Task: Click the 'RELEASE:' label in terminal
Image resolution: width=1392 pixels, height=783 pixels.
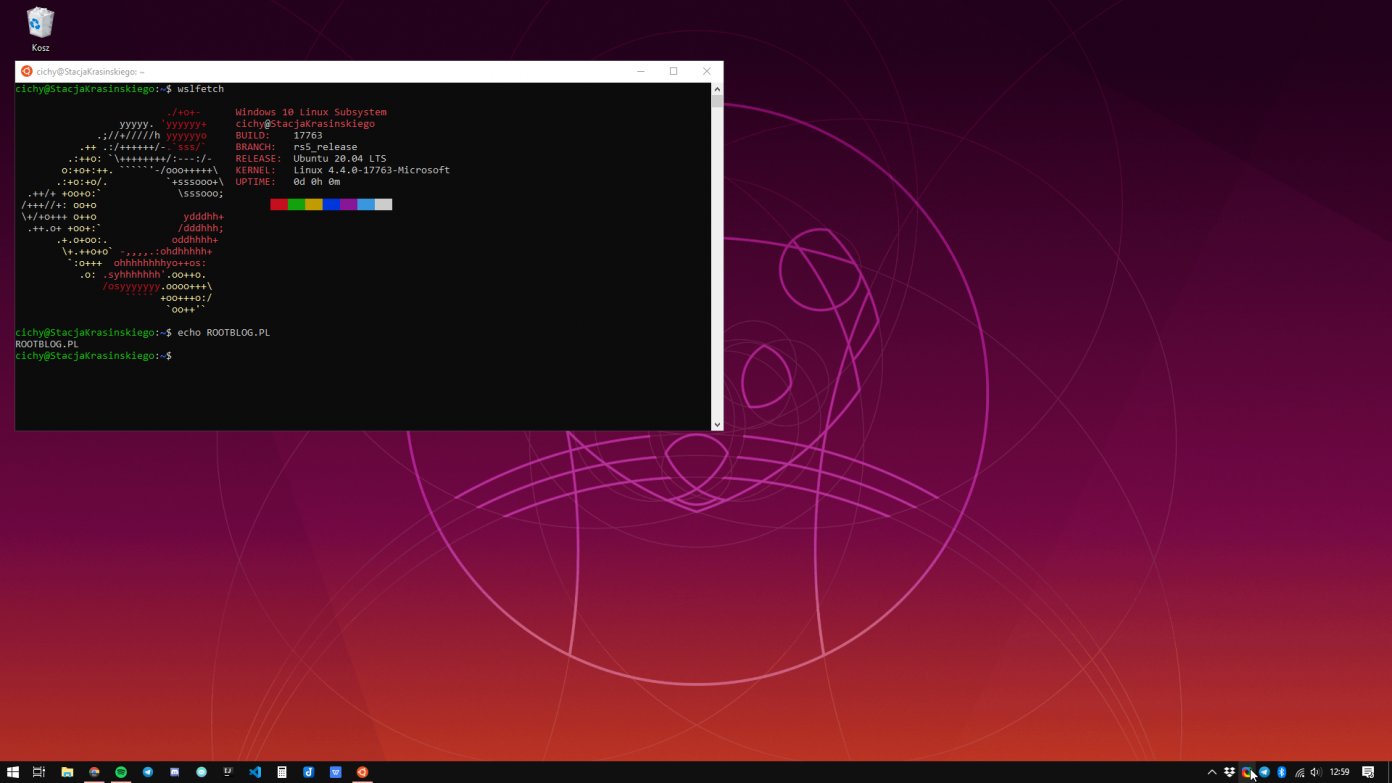Action: point(259,159)
